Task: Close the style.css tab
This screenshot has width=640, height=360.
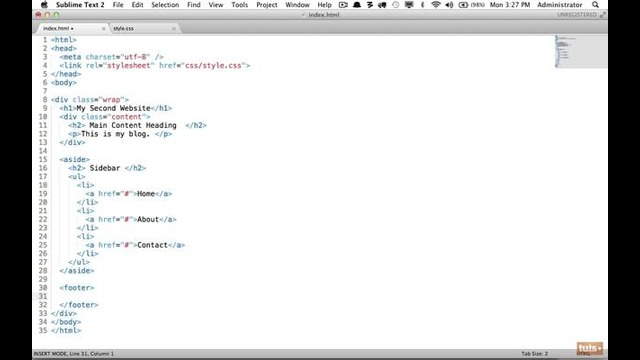Action: (x=173, y=29)
